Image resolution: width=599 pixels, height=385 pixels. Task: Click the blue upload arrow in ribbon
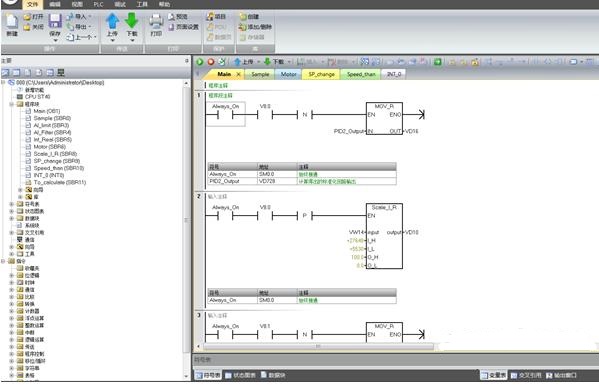click(x=112, y=21)
